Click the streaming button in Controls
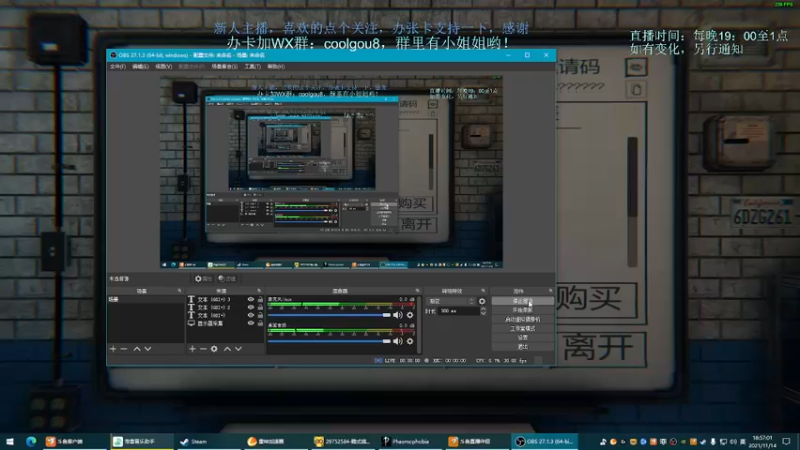The width and height of the screenshot is (800, 450). 522,301
